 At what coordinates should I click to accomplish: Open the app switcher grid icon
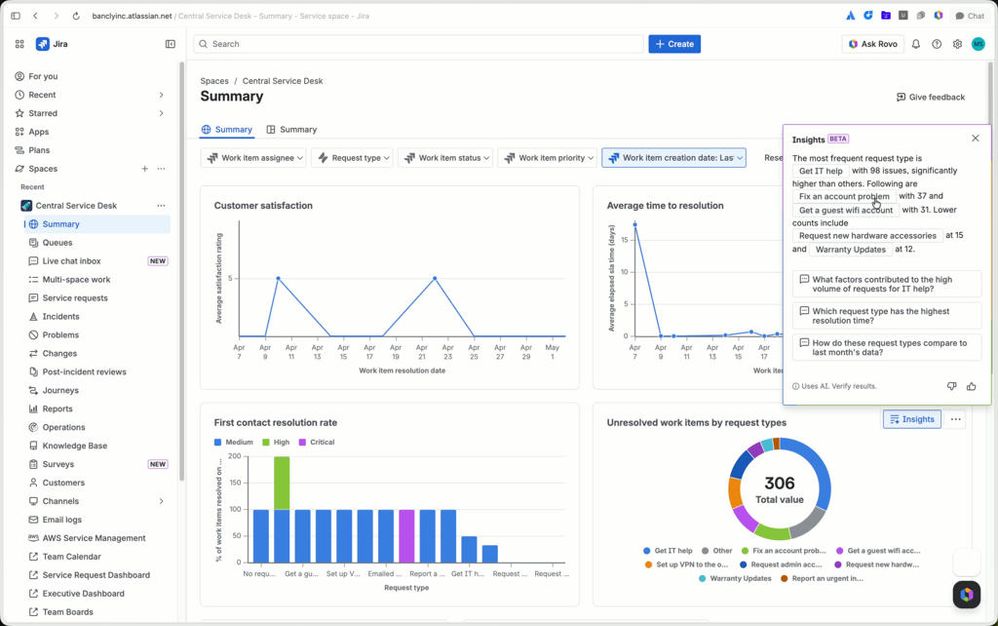click(20, 44)
